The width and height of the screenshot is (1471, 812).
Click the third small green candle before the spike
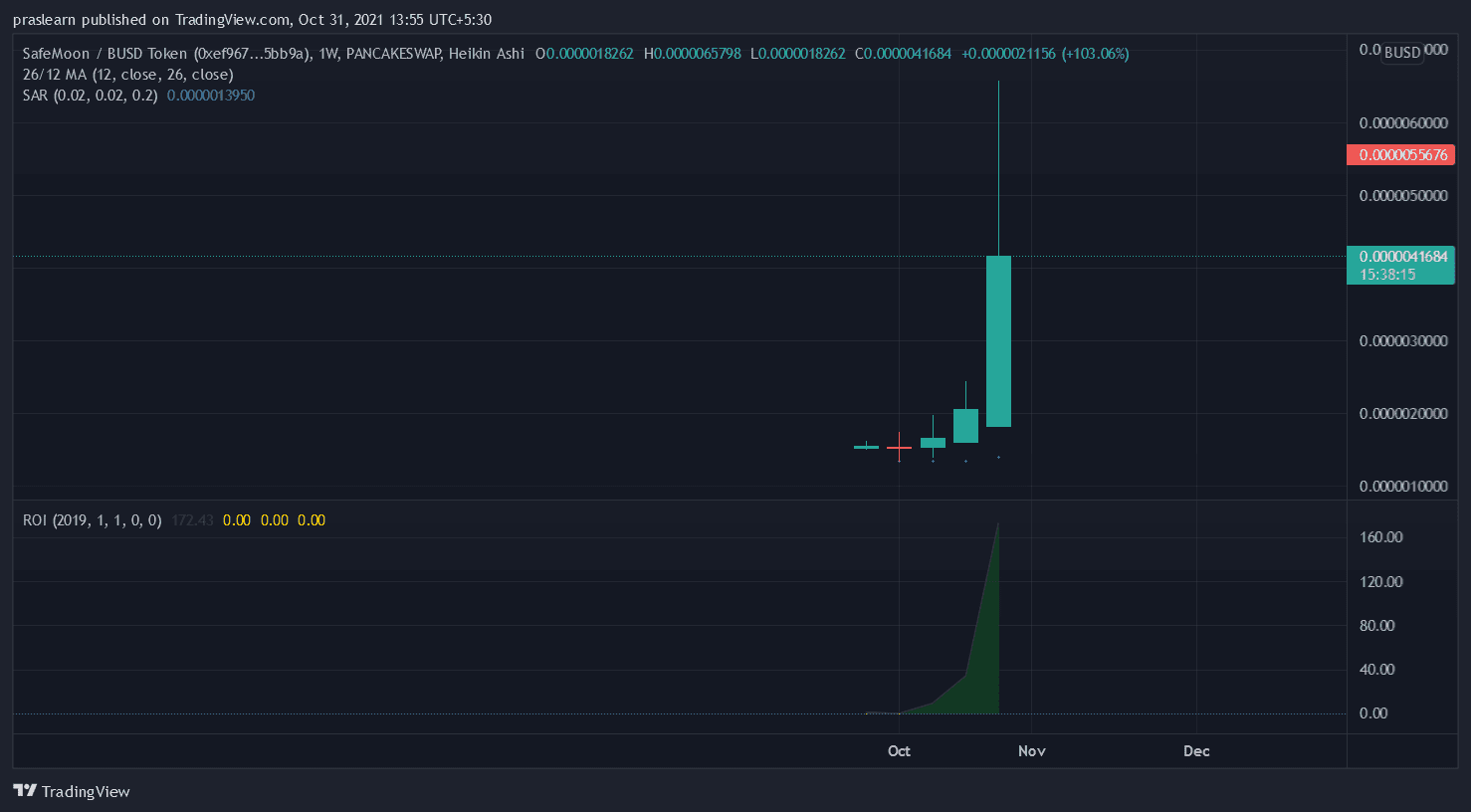(x=965, y=426)
